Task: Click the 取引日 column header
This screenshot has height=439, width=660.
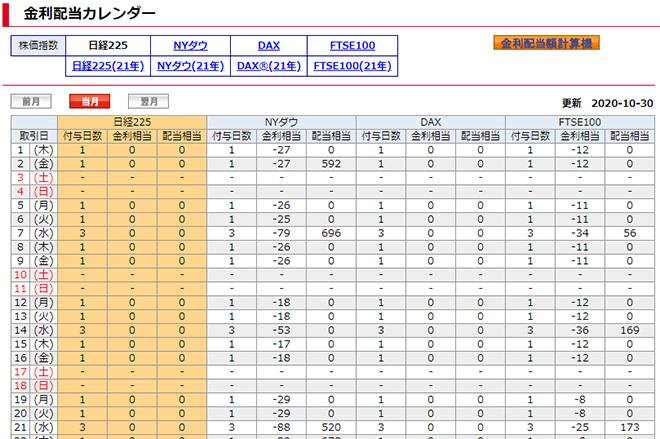Action: coord(34,136)
